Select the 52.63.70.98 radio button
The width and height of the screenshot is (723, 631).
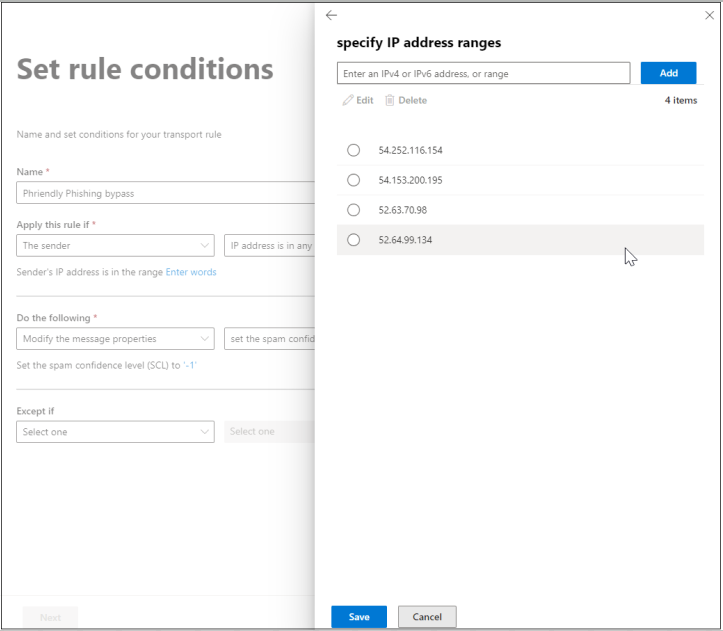pyautogui.click(x=354, y=210)
